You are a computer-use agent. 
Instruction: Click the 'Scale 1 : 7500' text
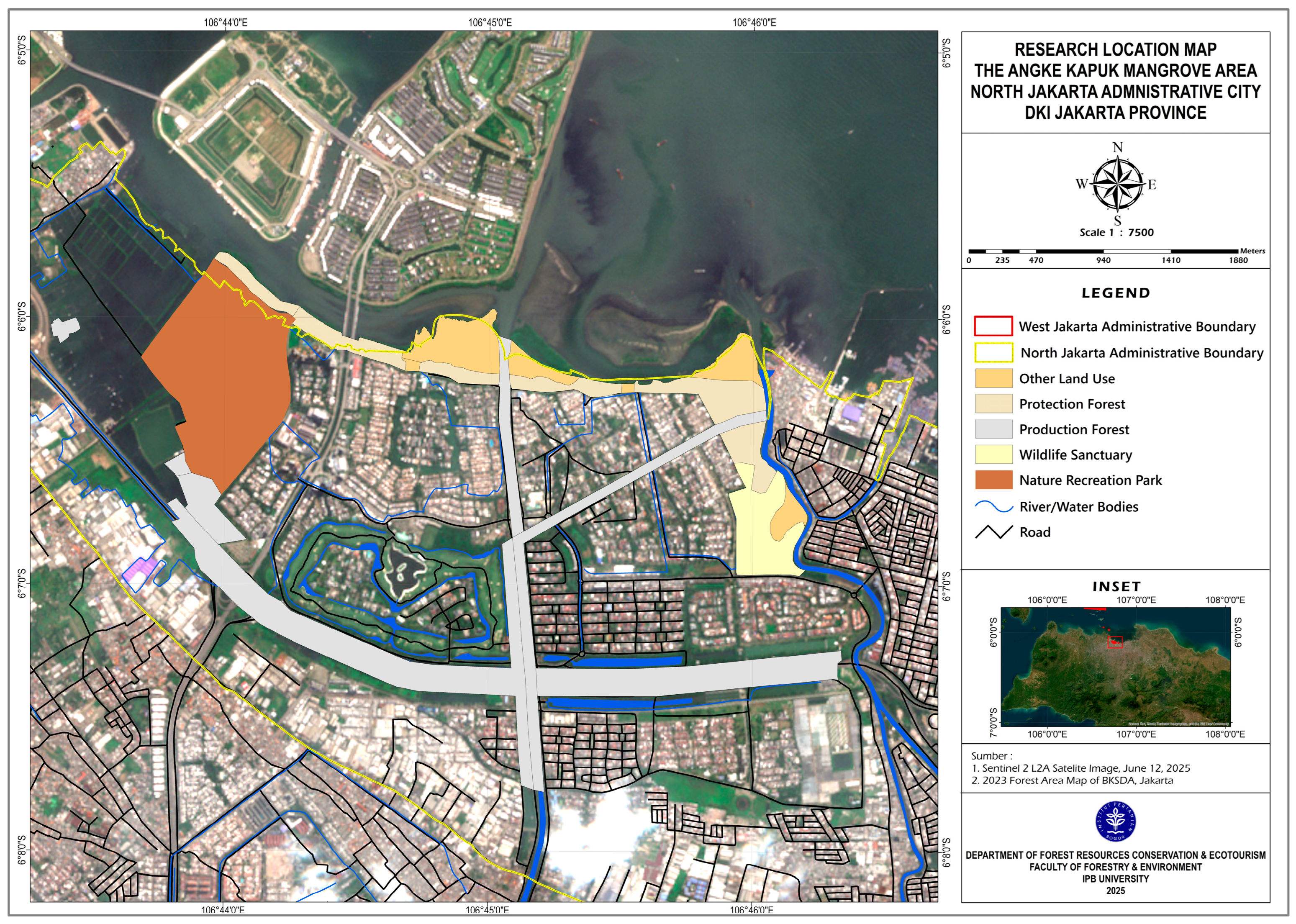(x=1116, y=232)
